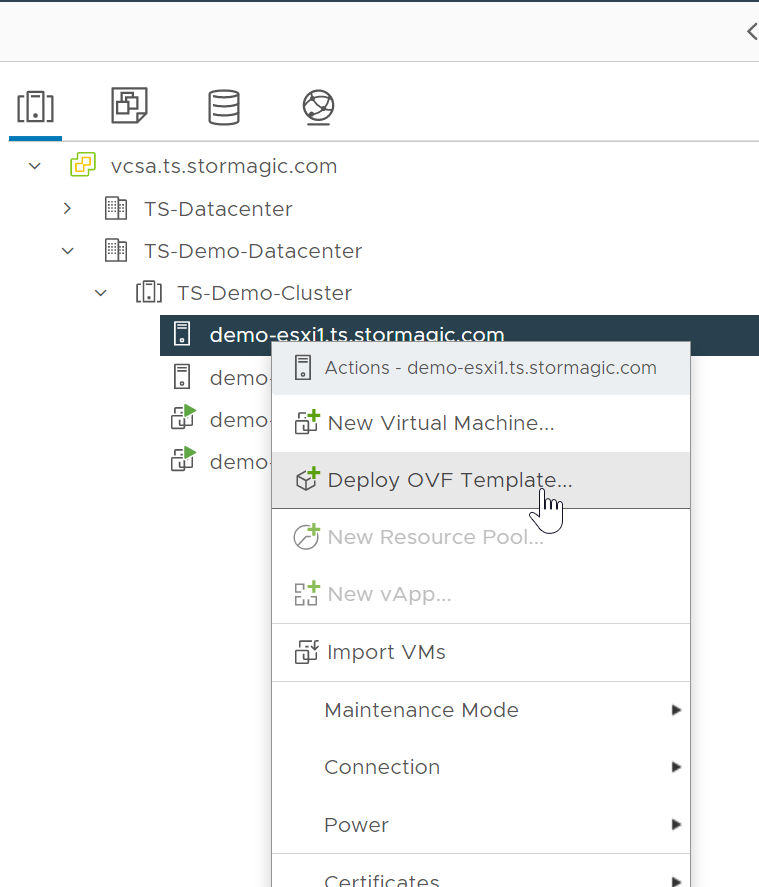759x887 pixels.
Task: Click the vCenter server icon for vcsa.ts.stormagic.com
Action: click(83, 165)
